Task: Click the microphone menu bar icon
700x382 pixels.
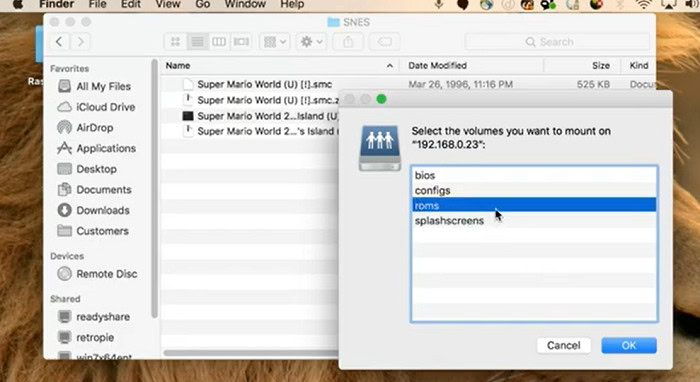Action: pos(439,4)
